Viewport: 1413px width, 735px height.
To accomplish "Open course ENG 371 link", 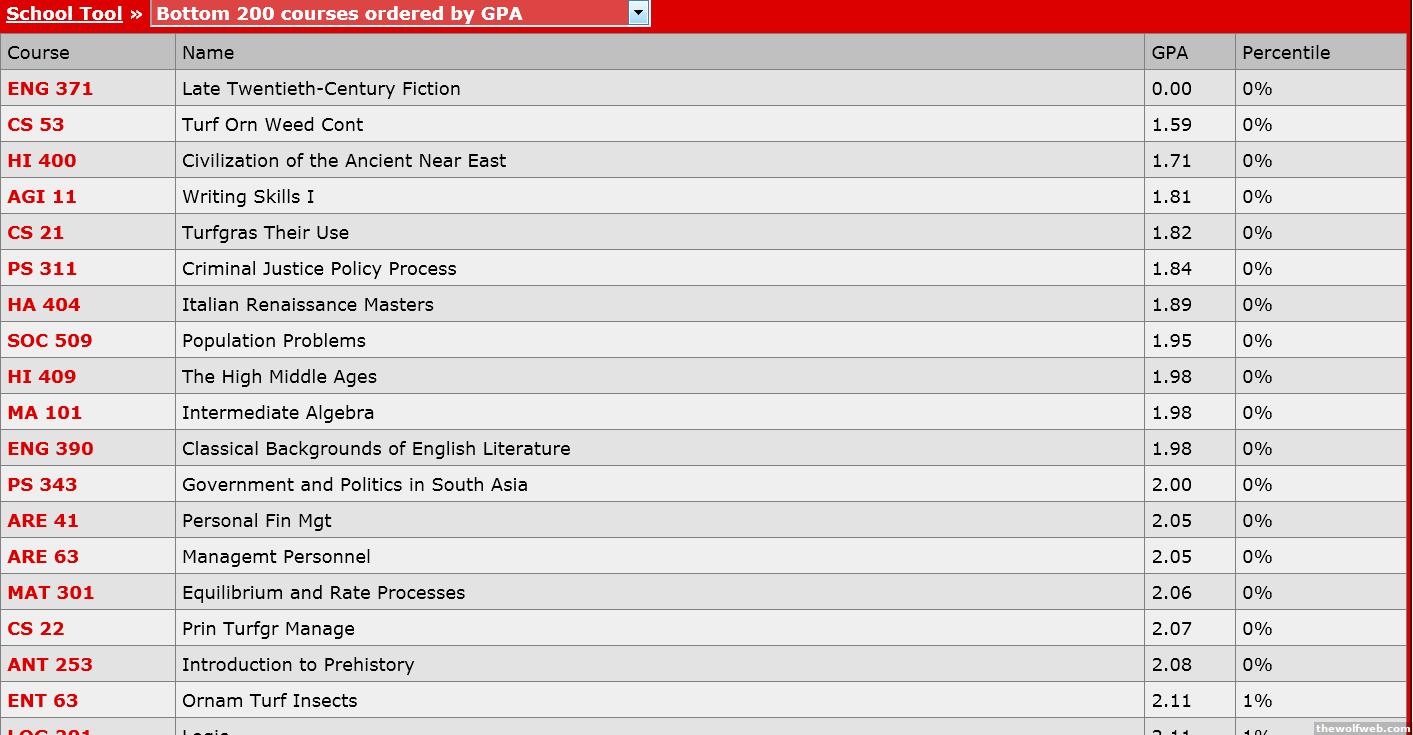I will pyautogui.click(x=50, y=88).
